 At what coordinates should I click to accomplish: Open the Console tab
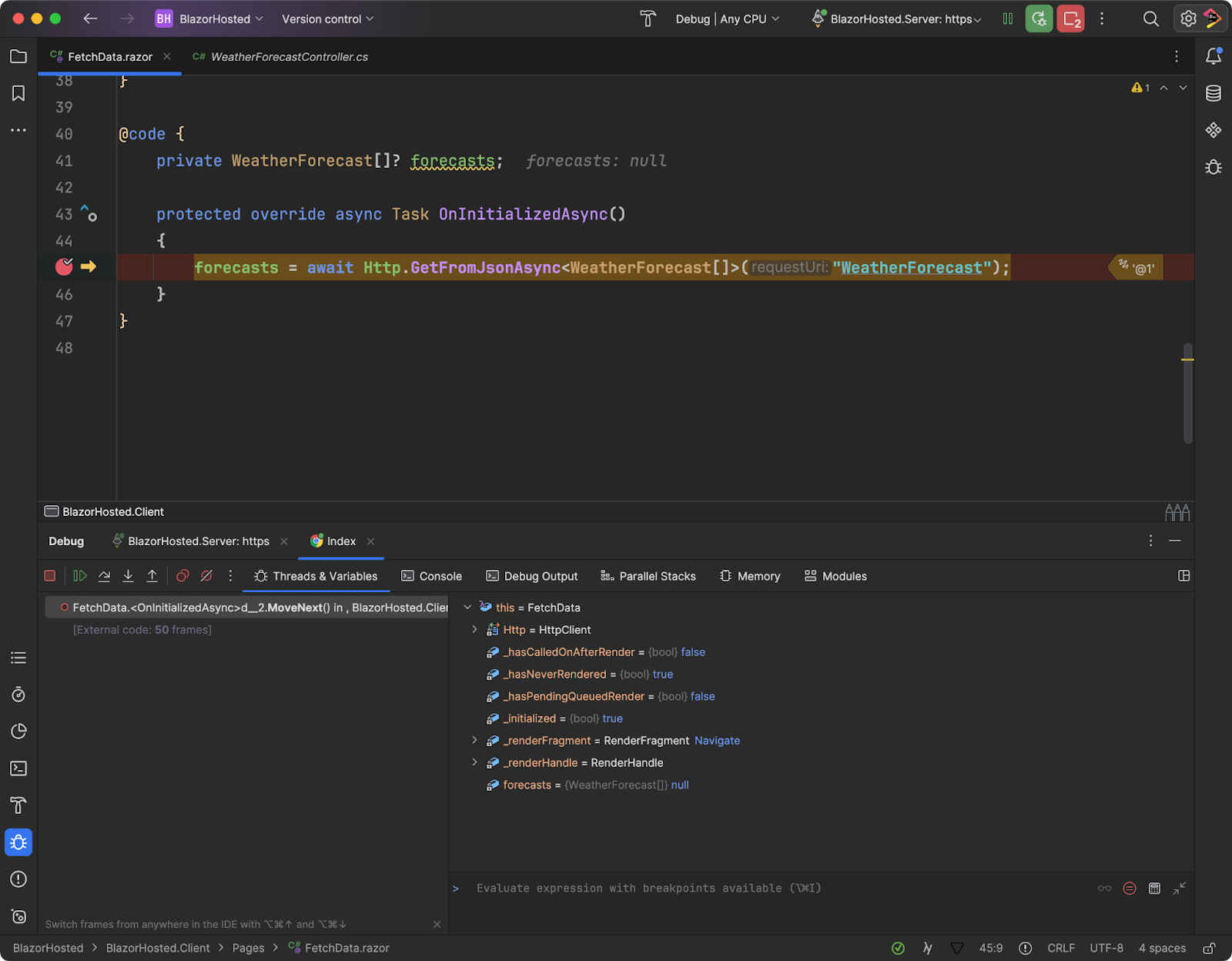click(x=432, y=576)
